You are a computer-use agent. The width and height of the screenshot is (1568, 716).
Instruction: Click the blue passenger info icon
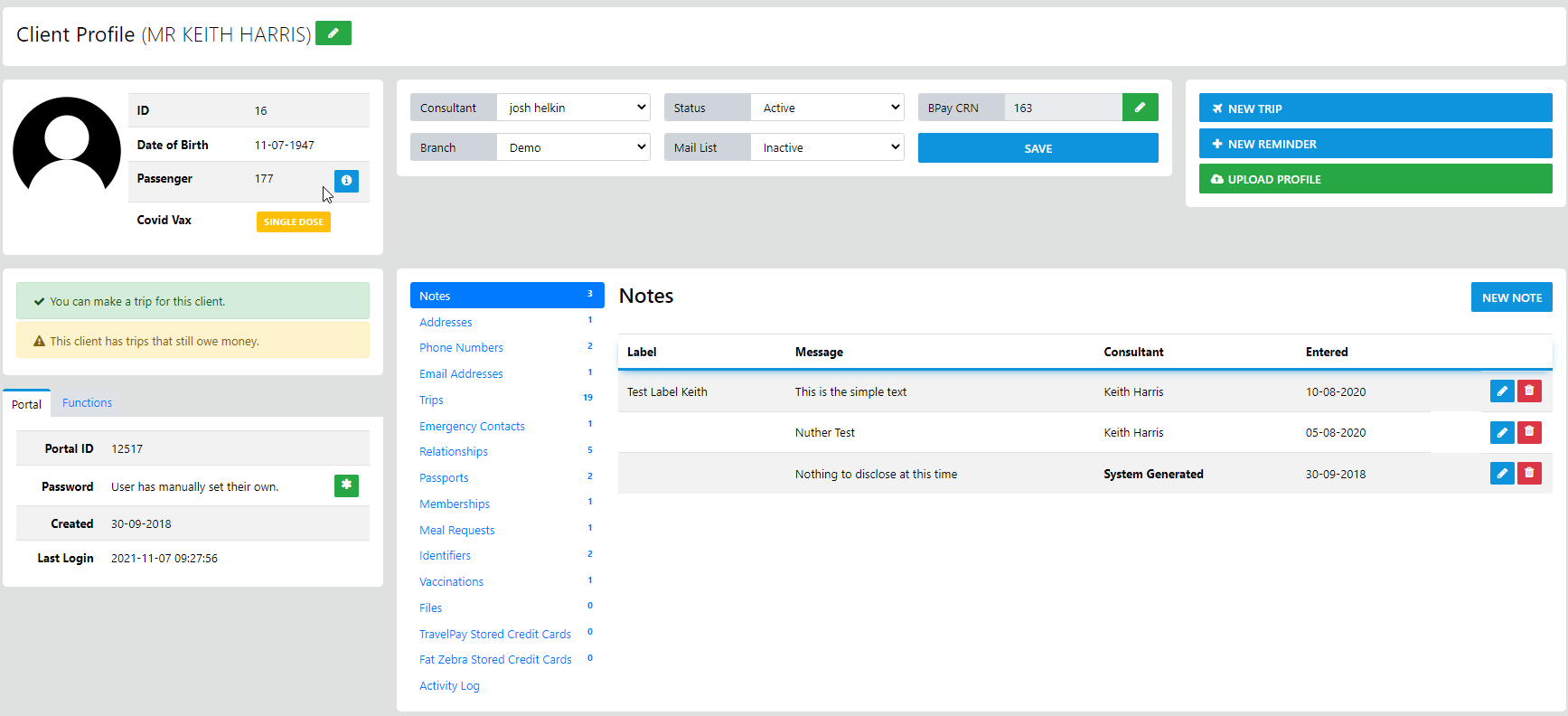346,181
